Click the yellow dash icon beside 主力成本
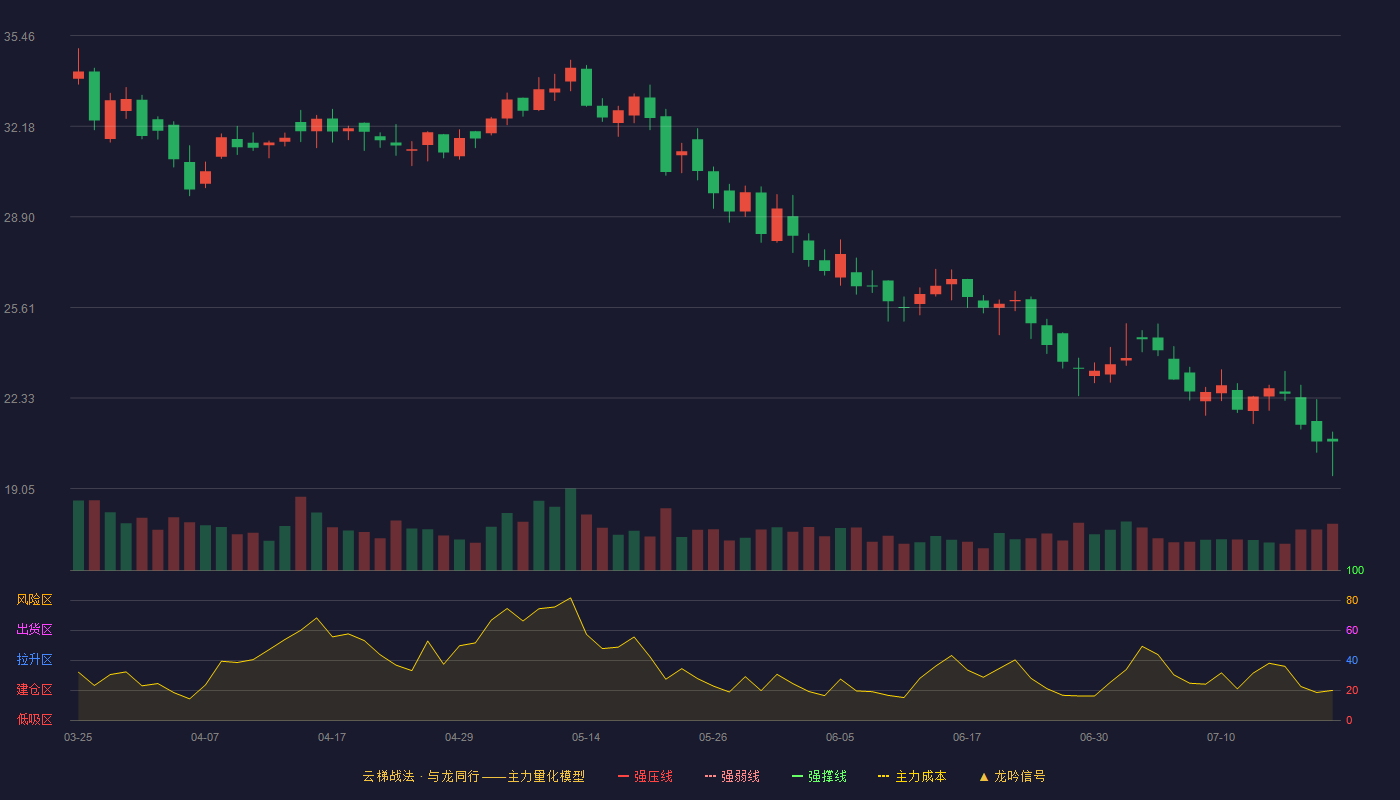The width and height of the screenshot is (1400, 800). (x=883, y=776)
